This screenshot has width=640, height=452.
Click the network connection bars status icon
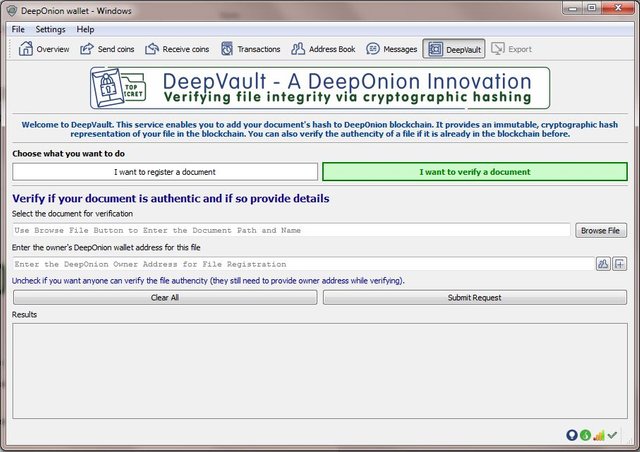[599, 436]
